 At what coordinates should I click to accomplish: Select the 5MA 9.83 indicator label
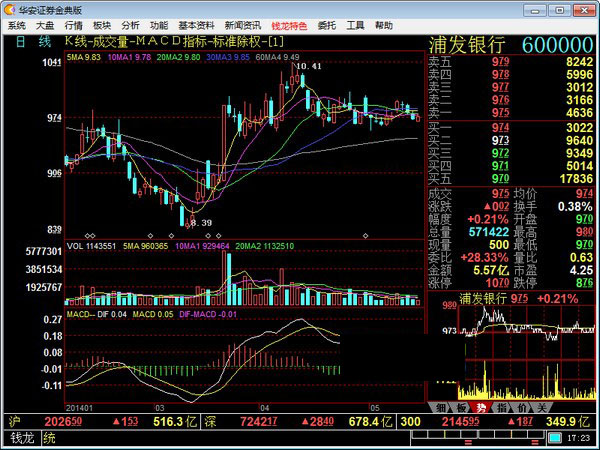click(84, 57)
